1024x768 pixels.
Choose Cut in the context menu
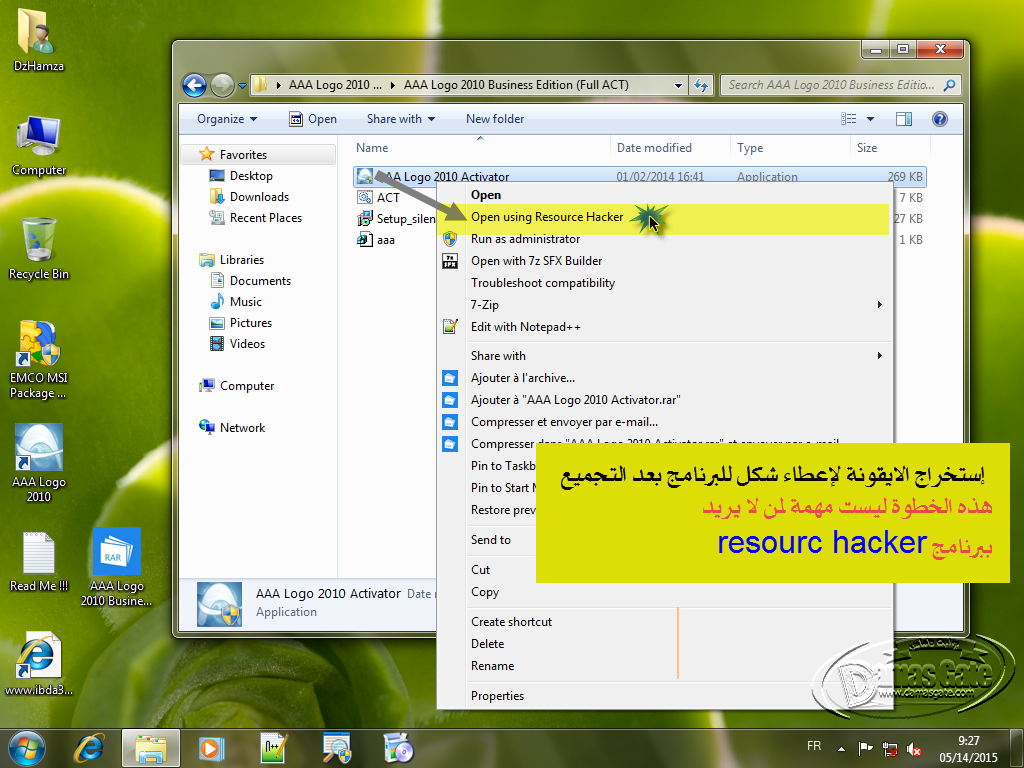(x=481, y=569)
